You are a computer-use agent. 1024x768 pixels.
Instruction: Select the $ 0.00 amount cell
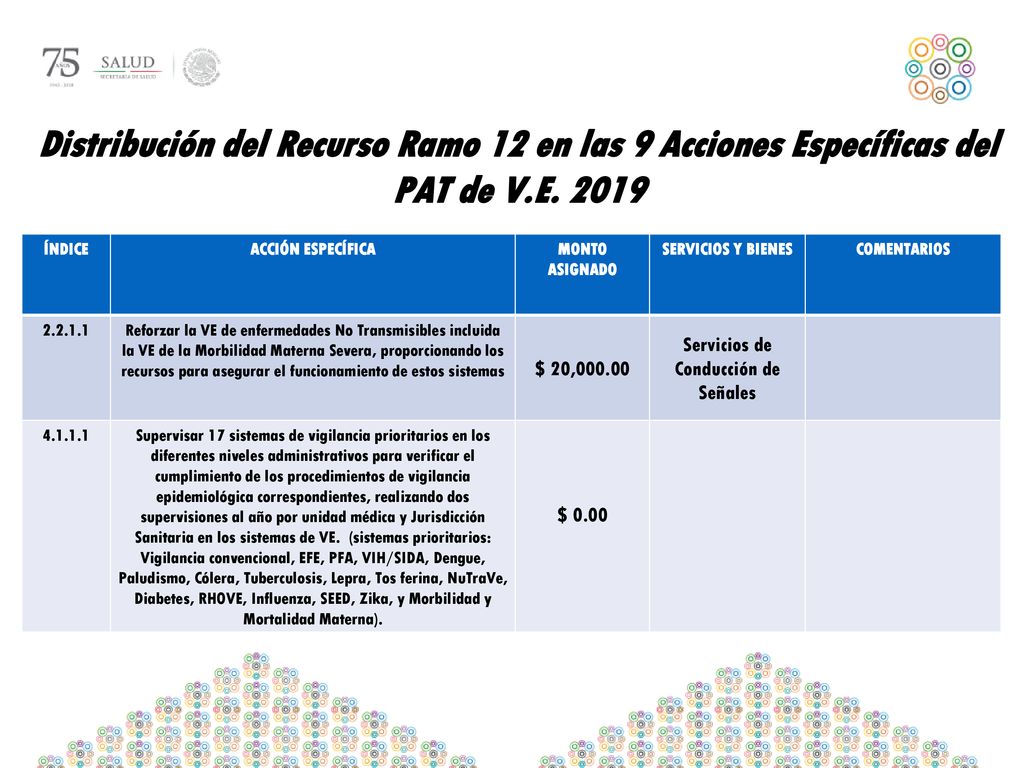pos(582,526)
